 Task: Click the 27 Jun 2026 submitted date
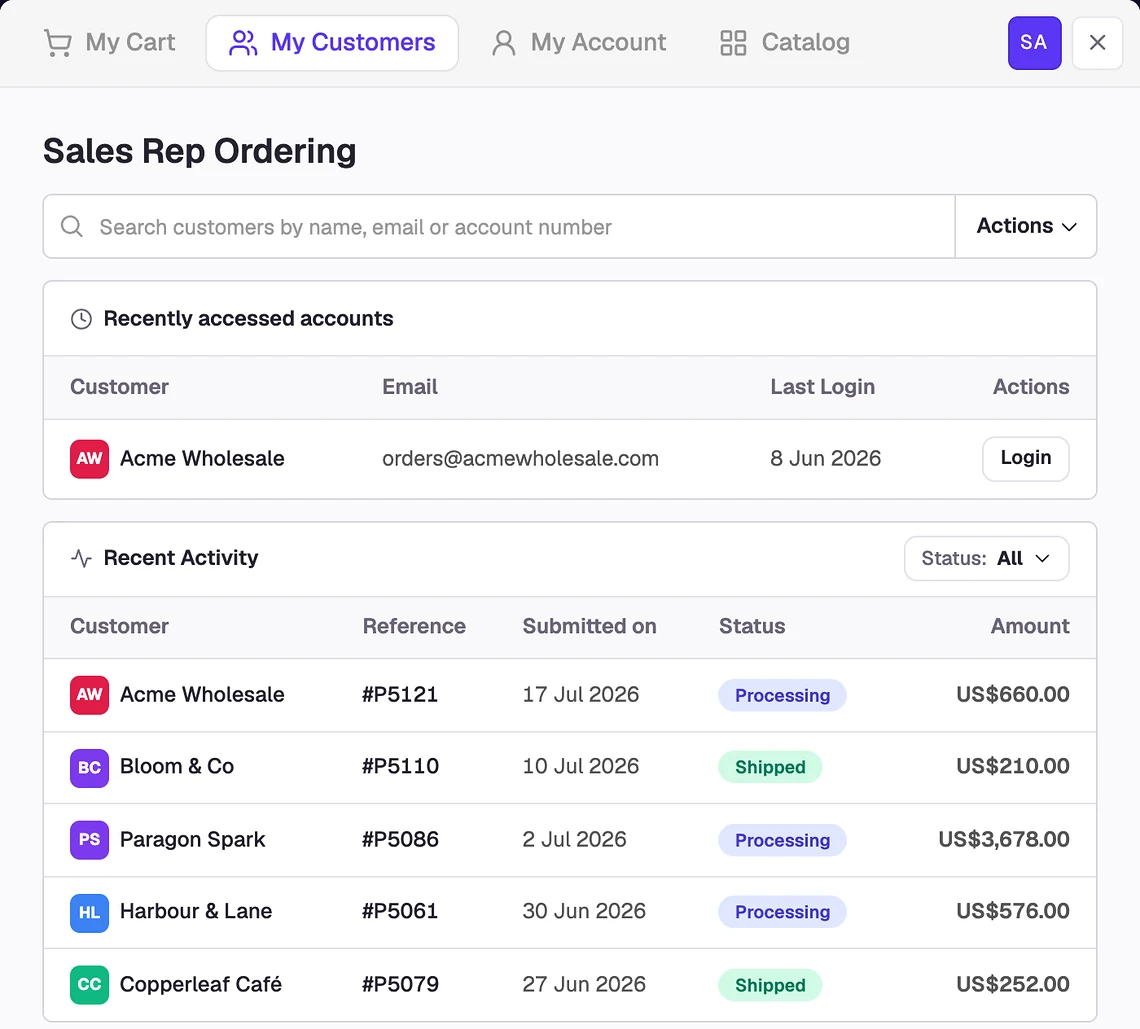pyautogui.click(x=584, y=984)
